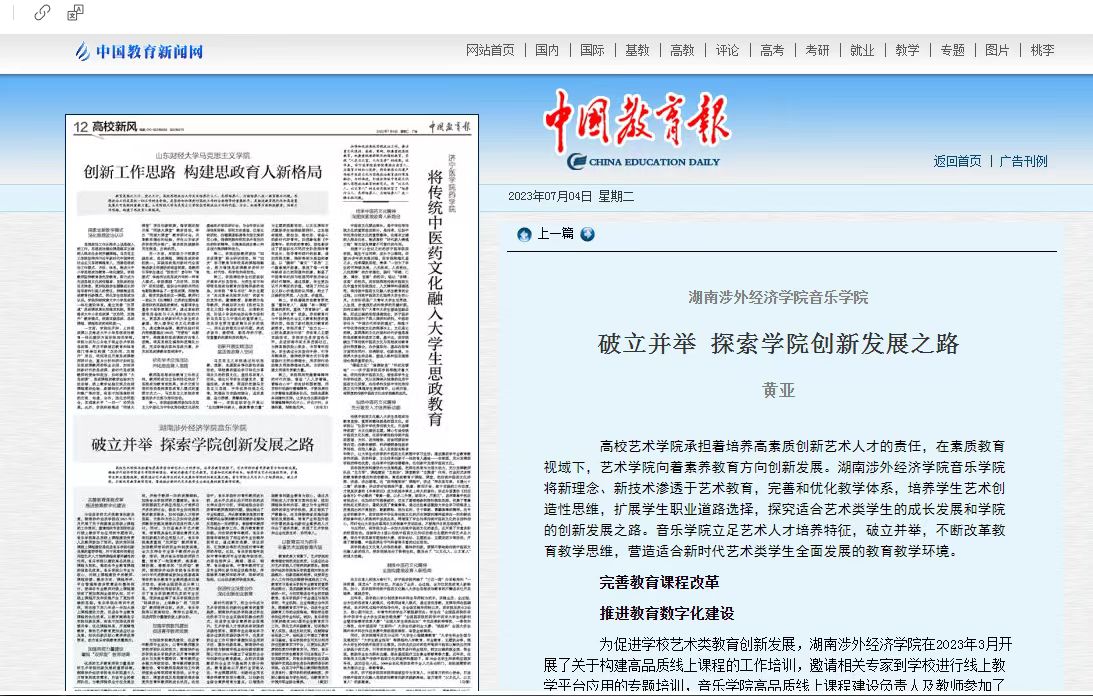Select article 创新工作思路 构建思政育人新格局 on page image
This screenshot has height=696, width=1093.
(x=203, y=172)
